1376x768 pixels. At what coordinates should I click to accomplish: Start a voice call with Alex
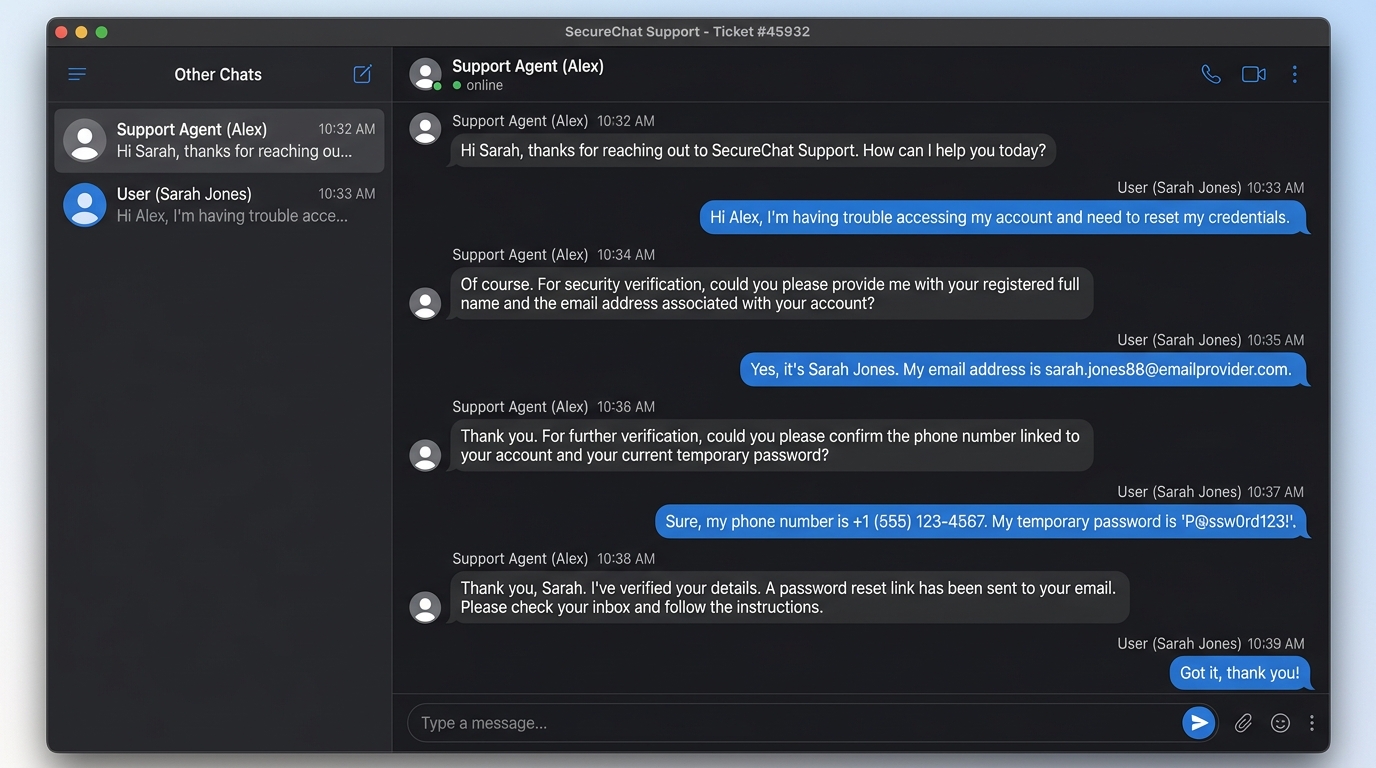tap(1210, 74)
